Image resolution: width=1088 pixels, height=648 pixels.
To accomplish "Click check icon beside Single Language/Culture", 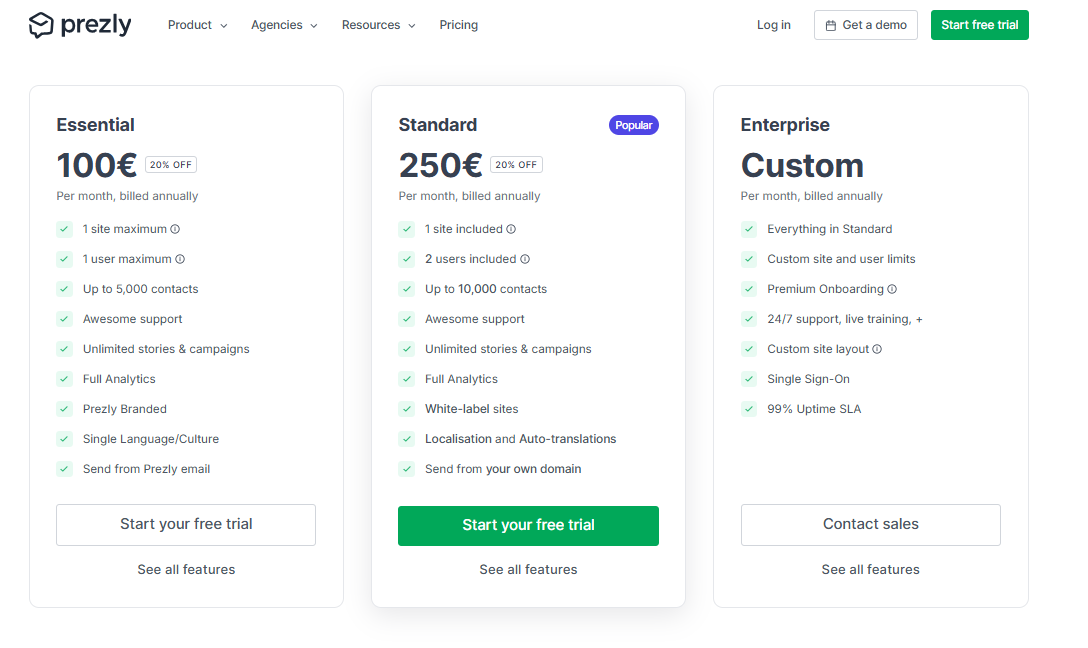I will click(x=65, y=438).
